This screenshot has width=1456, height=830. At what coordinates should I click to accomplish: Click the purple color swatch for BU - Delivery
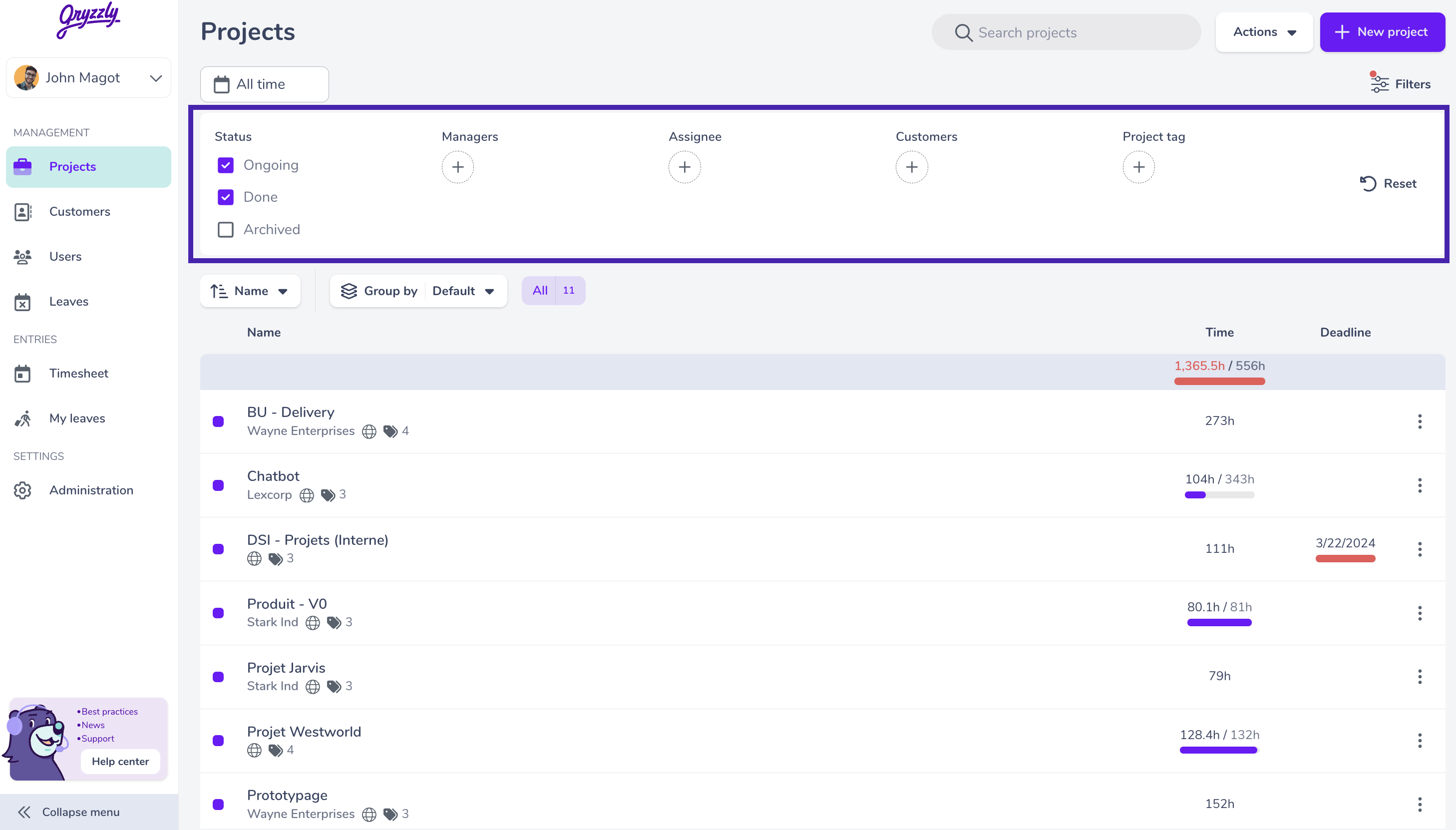point(218,422)
